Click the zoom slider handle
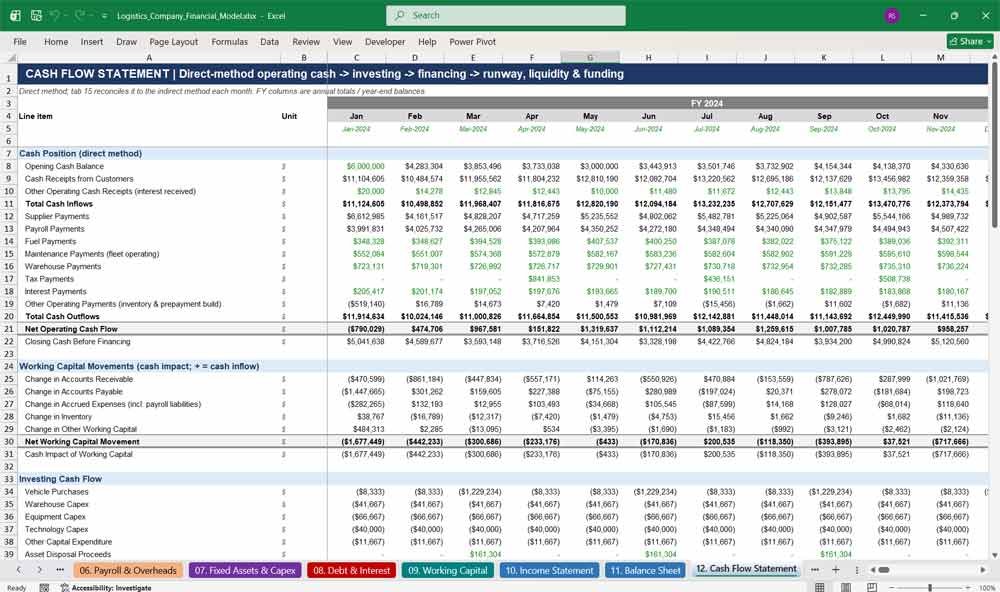This screenshot has width=1000, height=592. tap(930, 587)
